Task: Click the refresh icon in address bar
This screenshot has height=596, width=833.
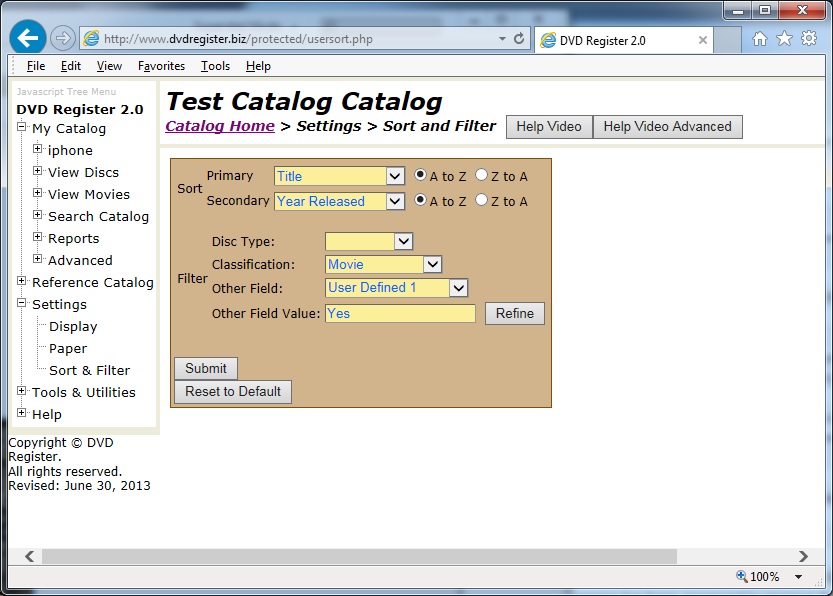Action: click(x=519, y=38)
